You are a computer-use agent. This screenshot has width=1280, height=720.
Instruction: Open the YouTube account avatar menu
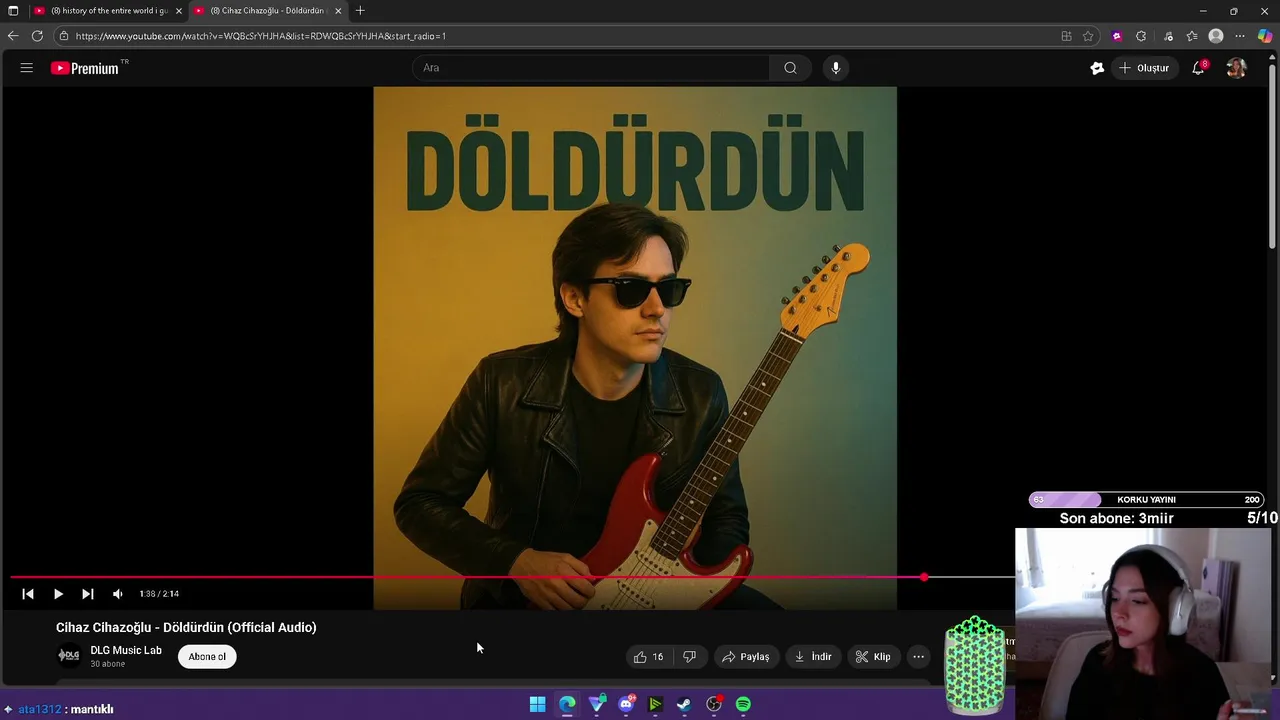[x=1236, y=68]
